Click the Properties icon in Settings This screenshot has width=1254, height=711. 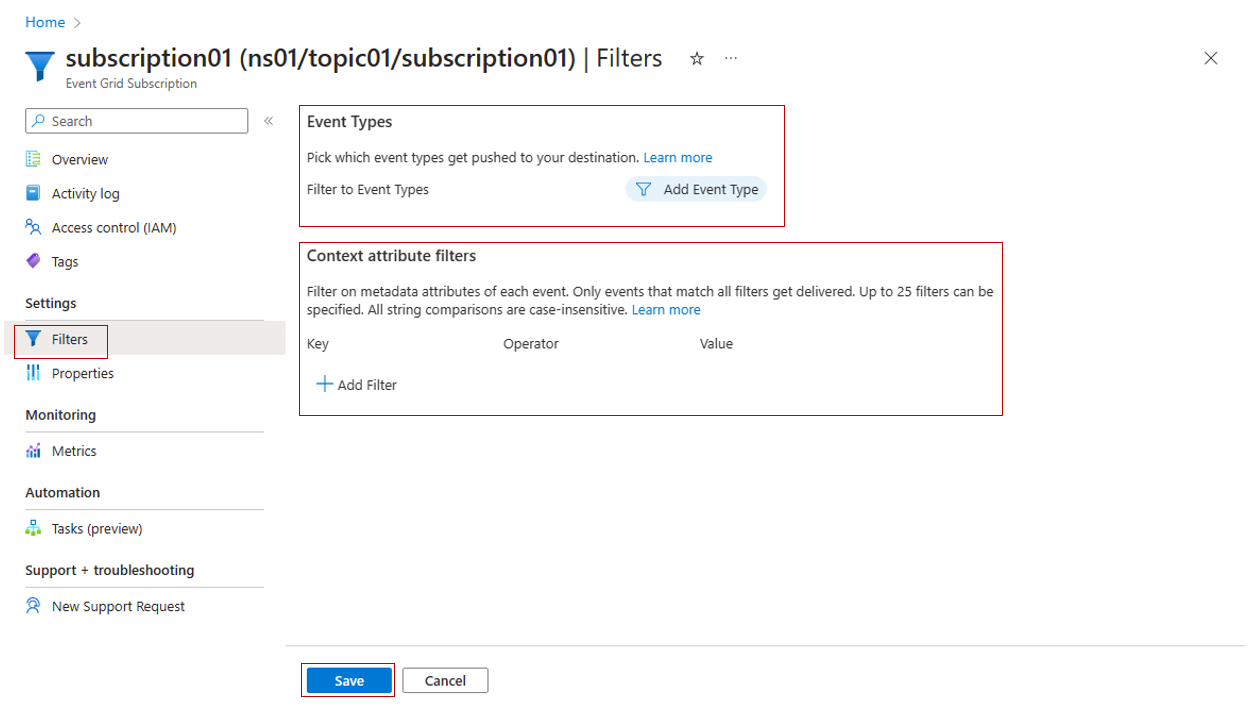34,373
